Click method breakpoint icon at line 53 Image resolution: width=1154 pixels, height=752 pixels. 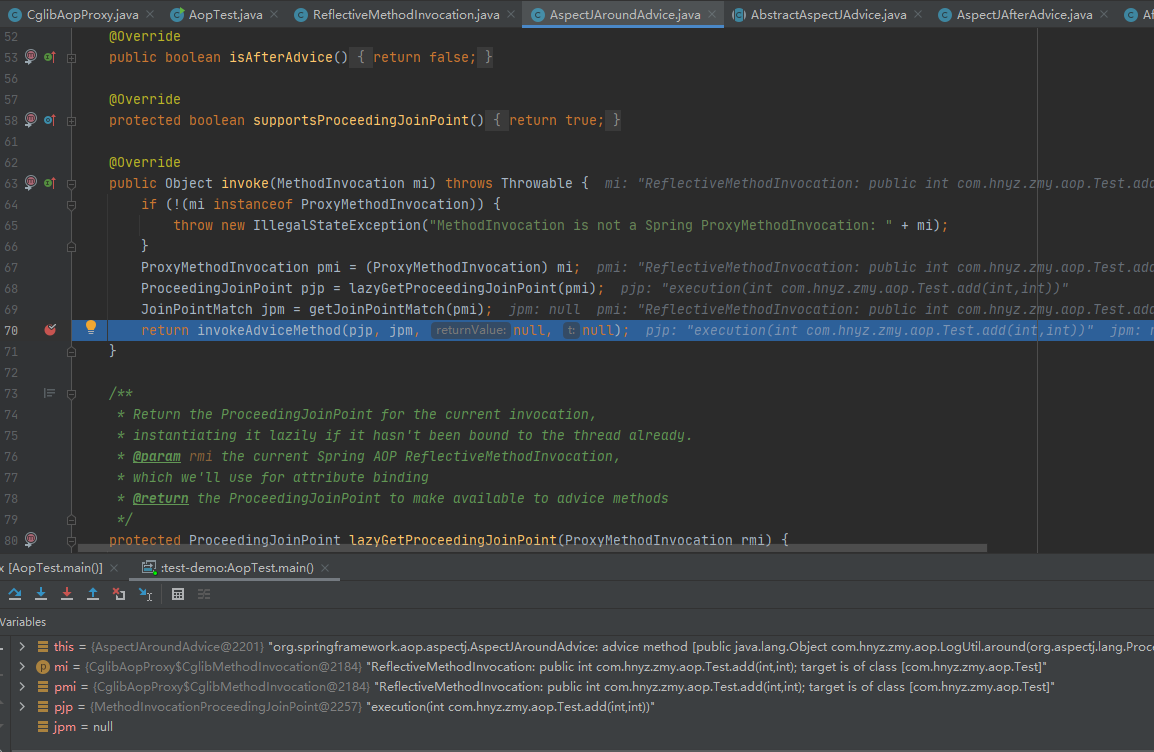(31, 57)
